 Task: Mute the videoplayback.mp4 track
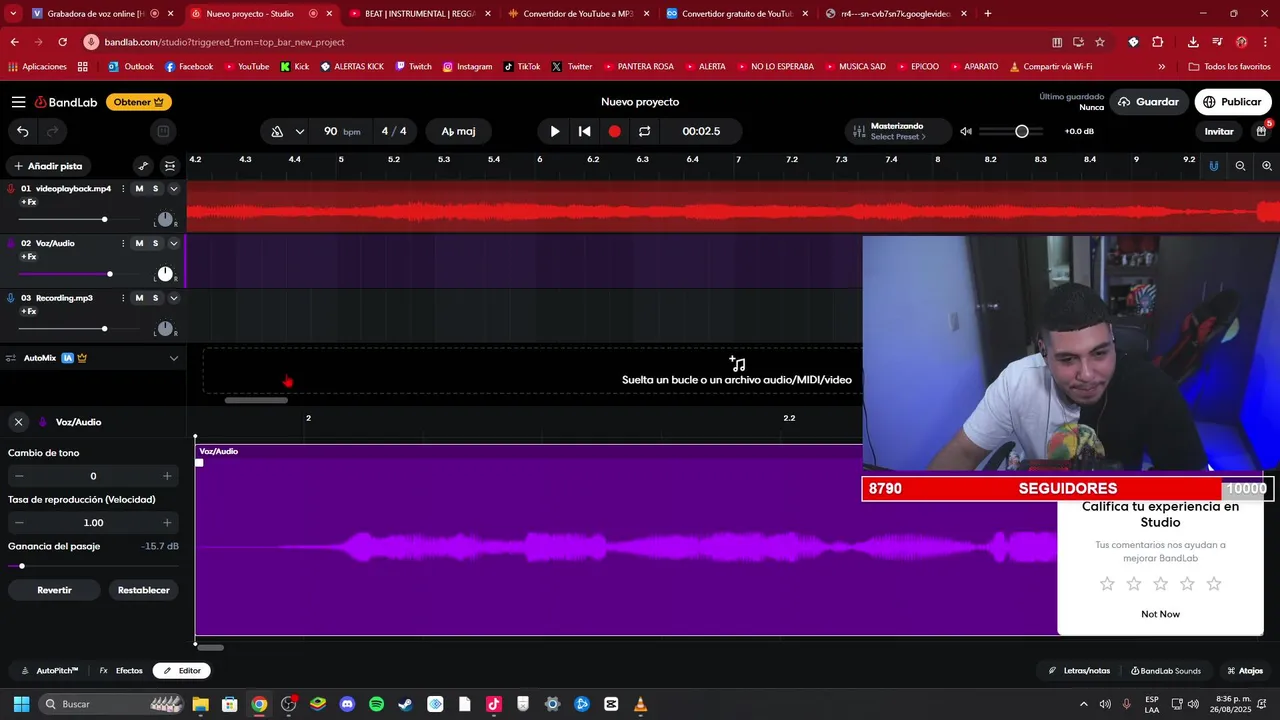click(x=139, y=189)
